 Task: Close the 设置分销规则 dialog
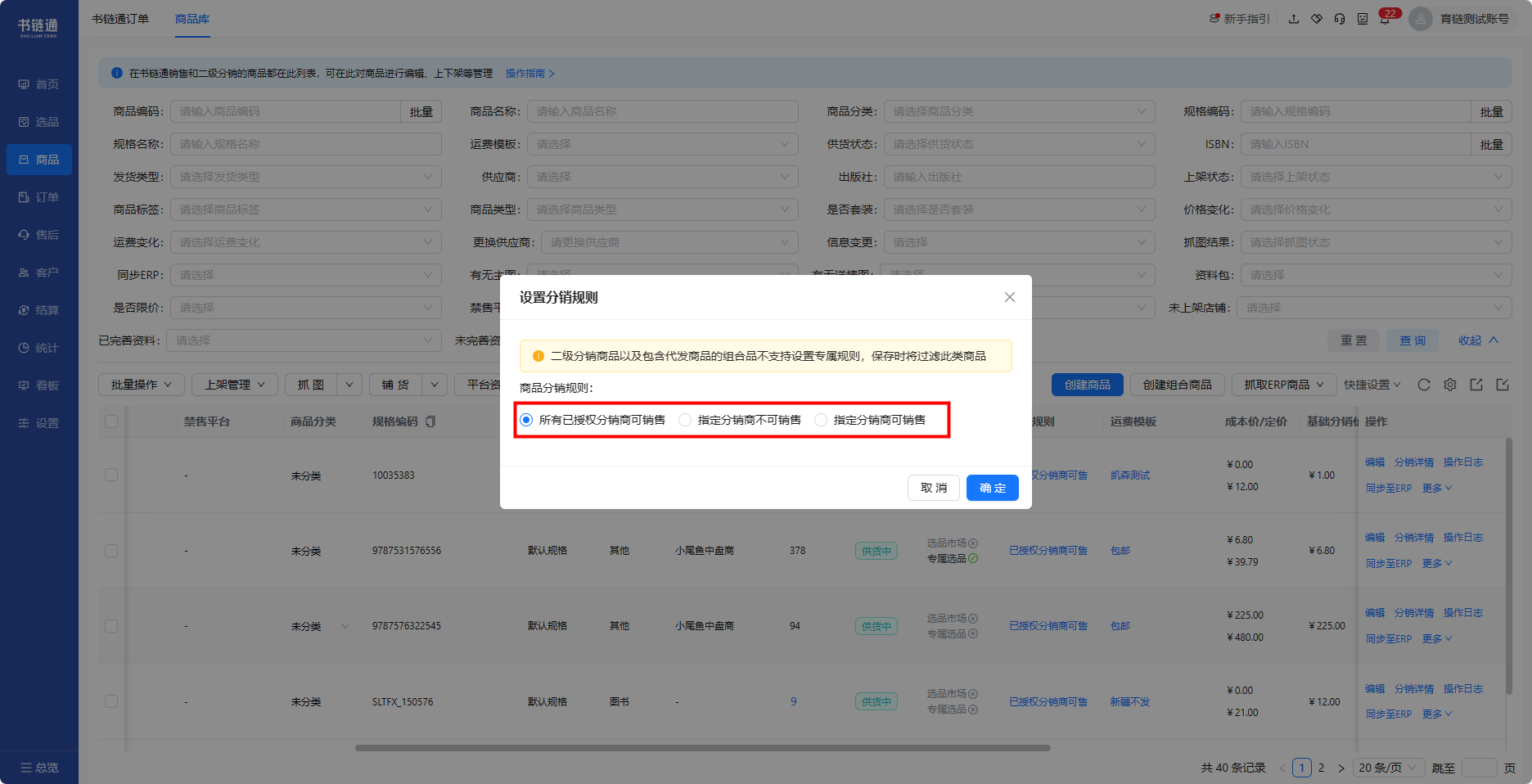click(1010, 297)
